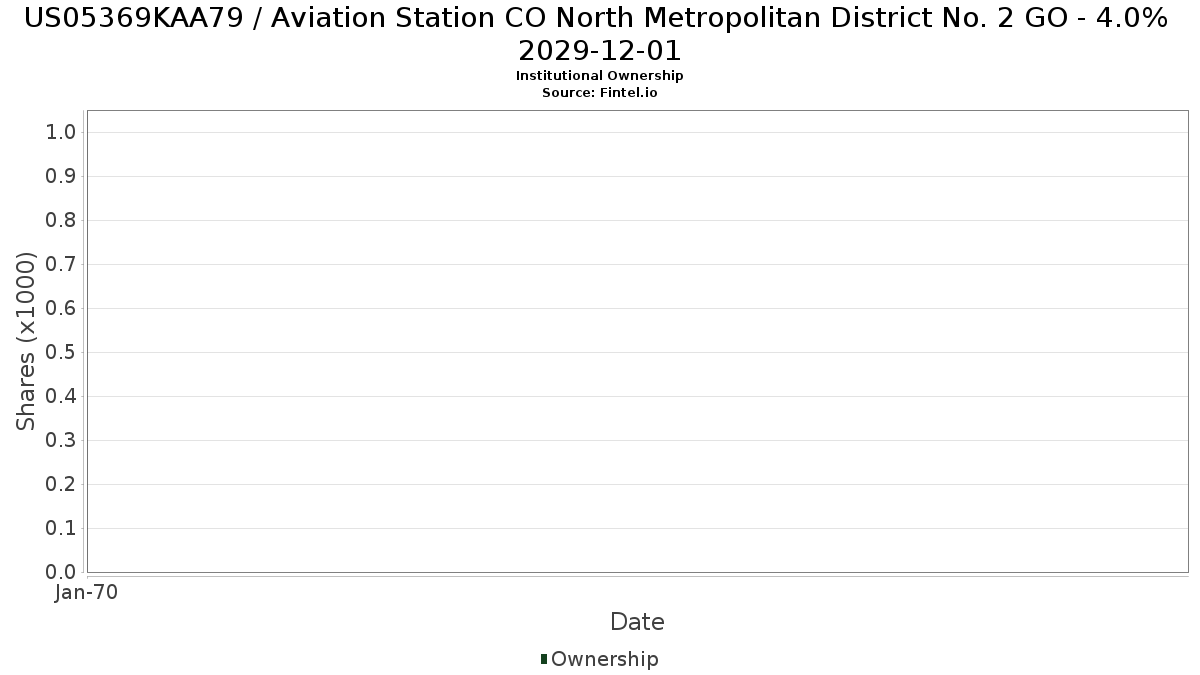The width and height of the screenshot is (1200, 675).
Task: Click the 0.2 y-axis tick label
Action: click(x=61, y=485)
